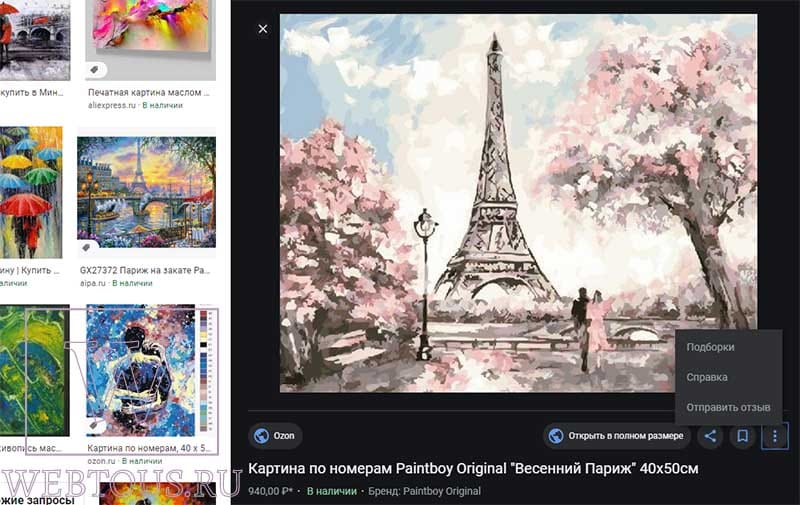Click the Бренд: Paintboy Original text
Screen dimensions: 800x505
(x=424, y=491)
